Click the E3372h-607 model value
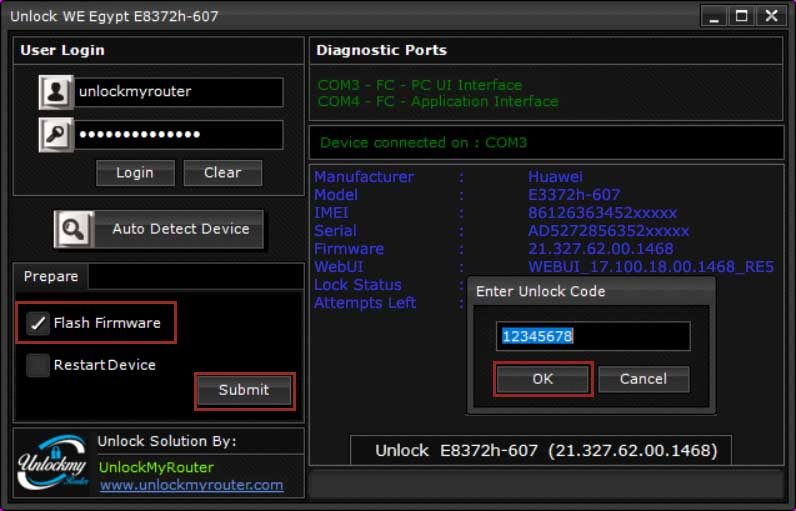796x511 pixels. coord(574,195)
